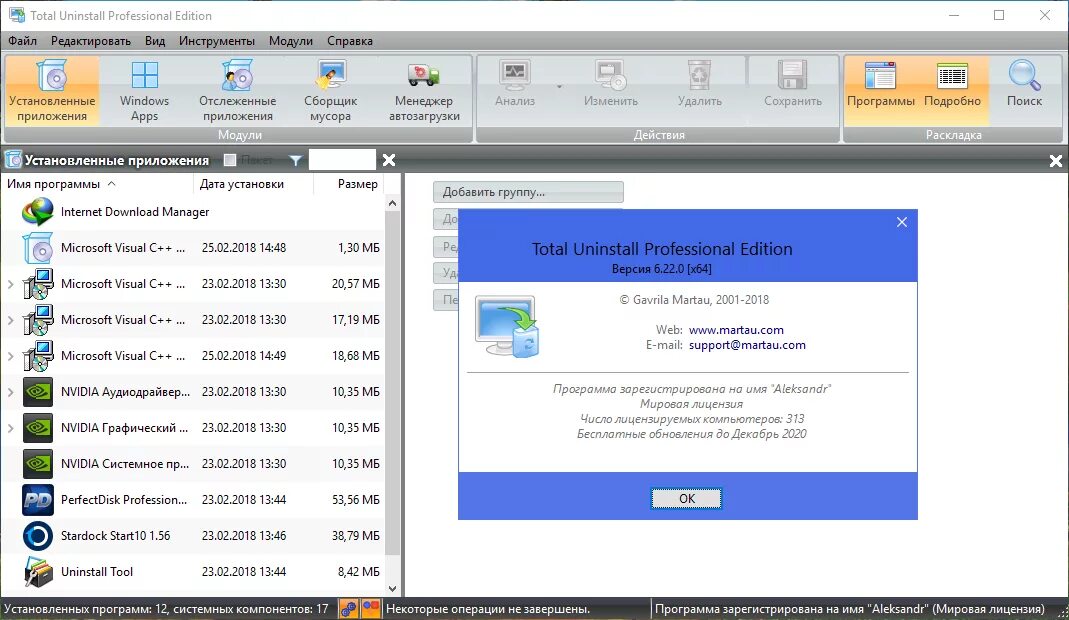Select the PerfectDisk Professional icon
The image size is (1069, 620).
tap(37, 500)
